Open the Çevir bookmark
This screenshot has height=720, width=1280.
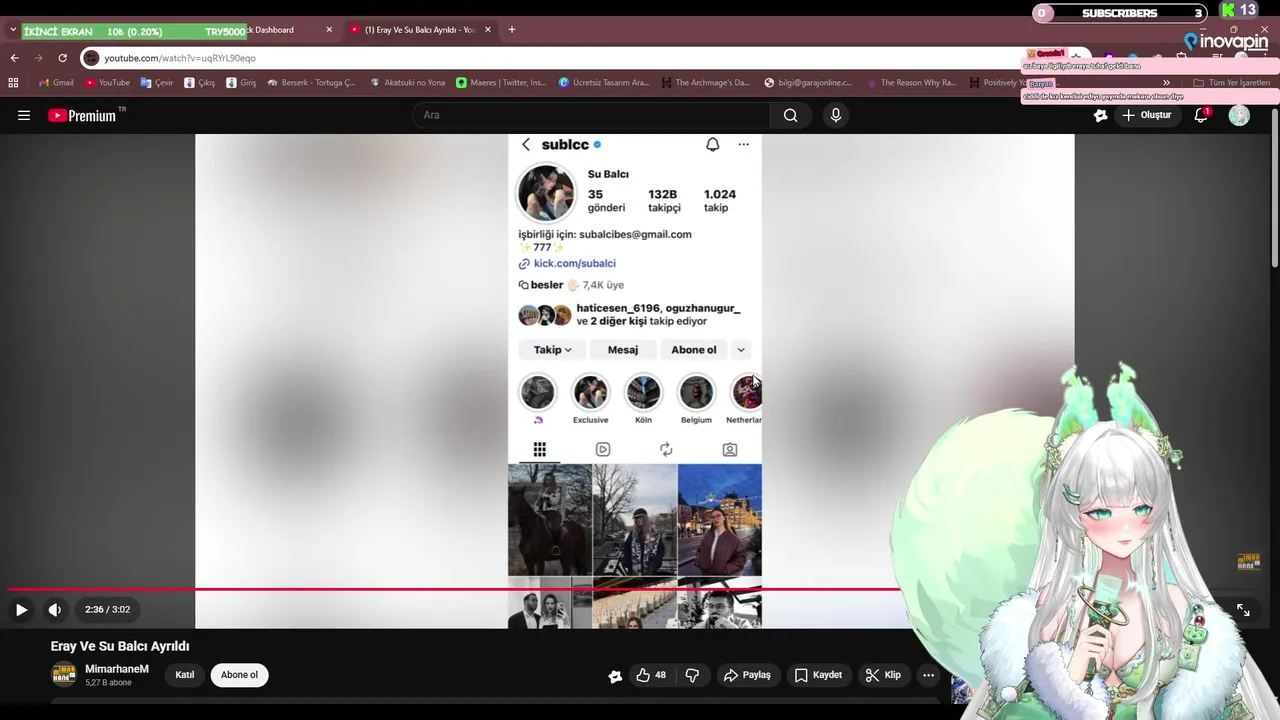coord(157,83)
